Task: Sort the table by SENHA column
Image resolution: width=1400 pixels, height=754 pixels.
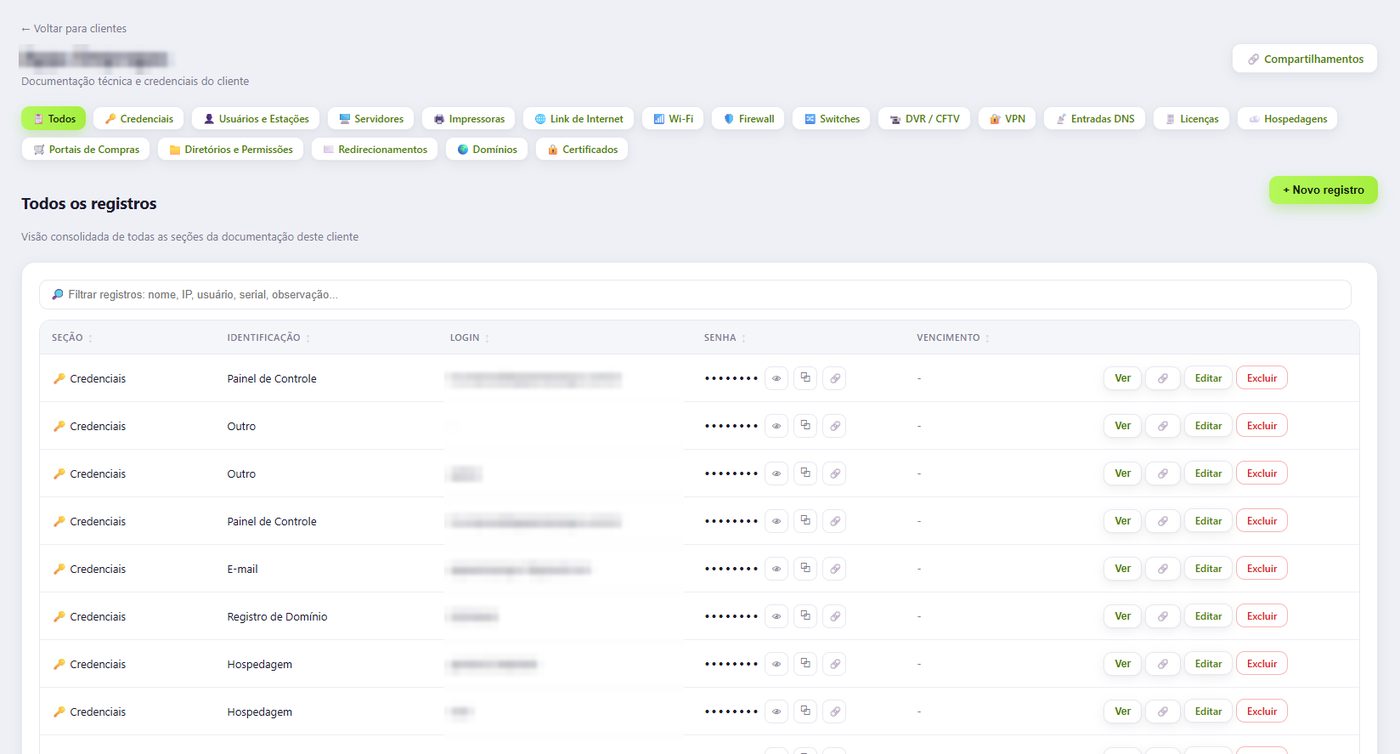Action: tap(725, 338)
